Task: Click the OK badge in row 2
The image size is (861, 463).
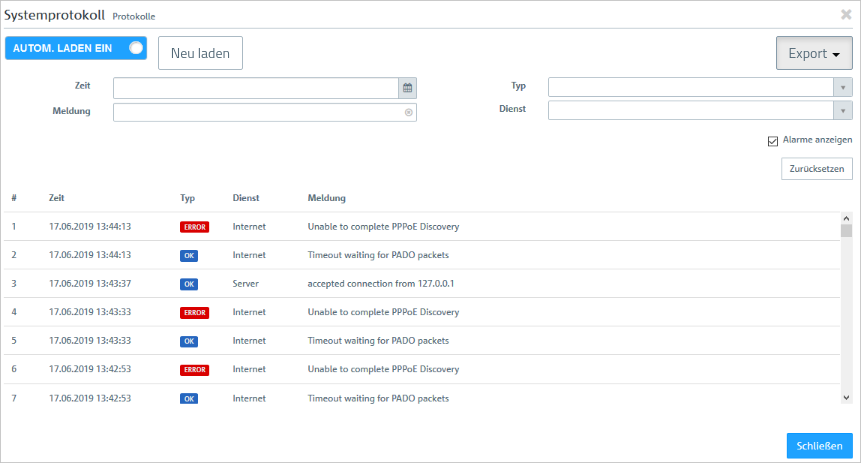Action: click(x=189, y=256)
